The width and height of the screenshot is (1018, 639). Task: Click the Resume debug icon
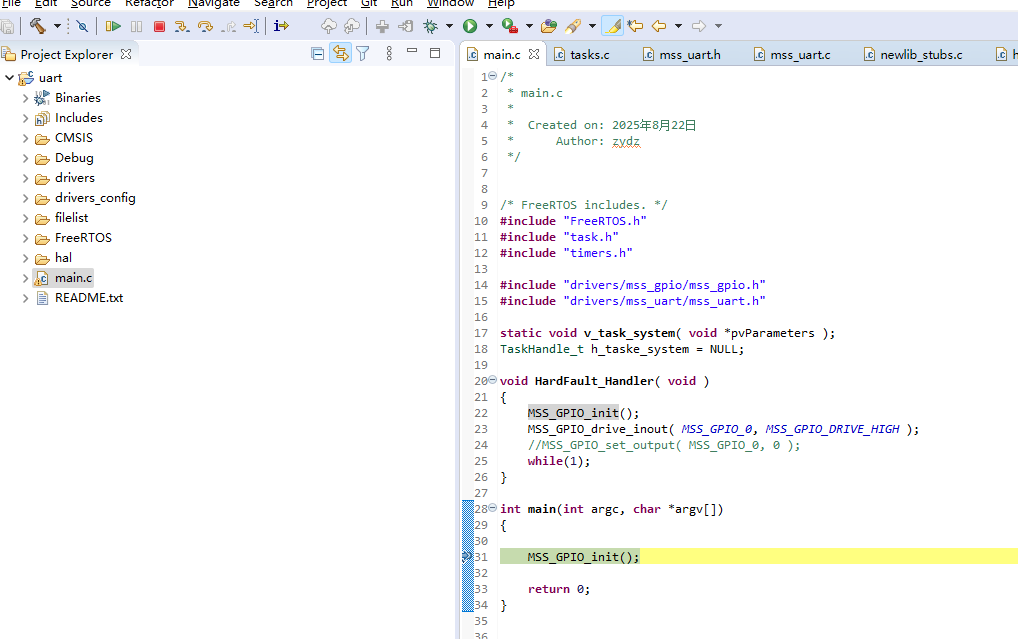point(113,26)
